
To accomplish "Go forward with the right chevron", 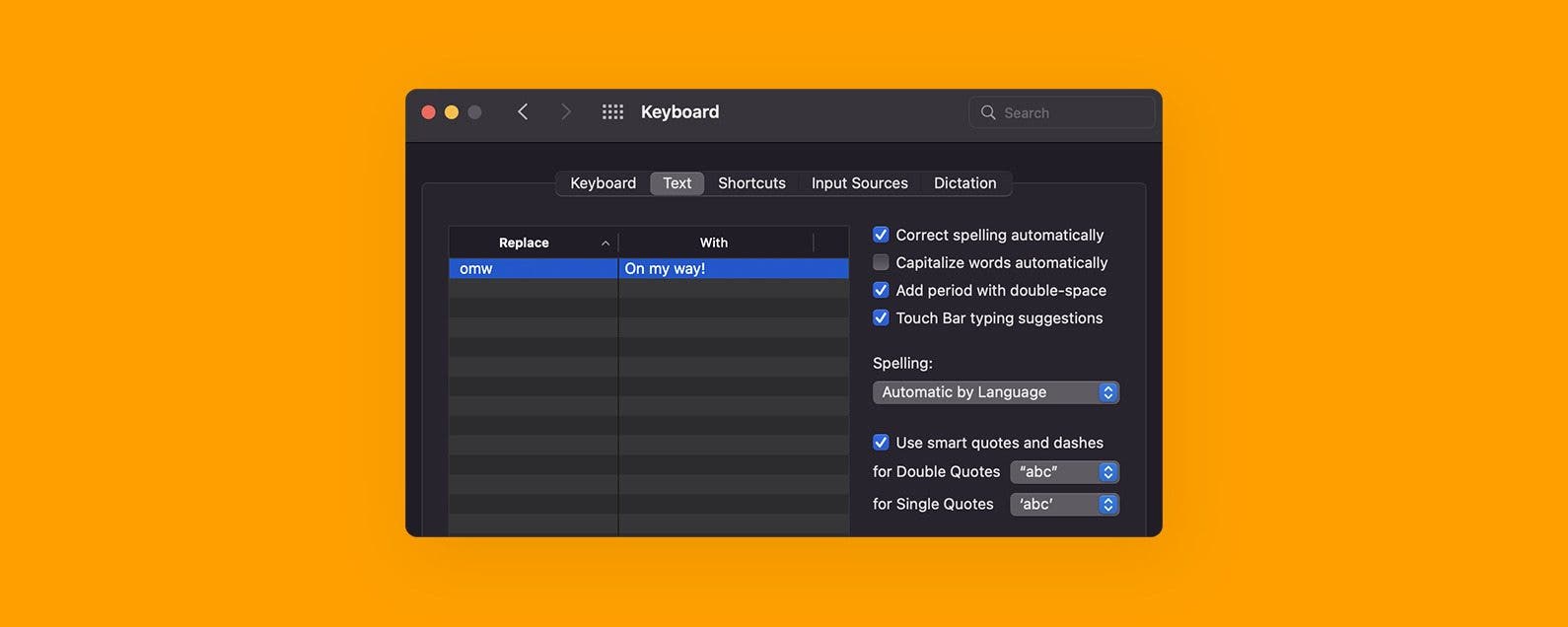I will pos(565,112).
